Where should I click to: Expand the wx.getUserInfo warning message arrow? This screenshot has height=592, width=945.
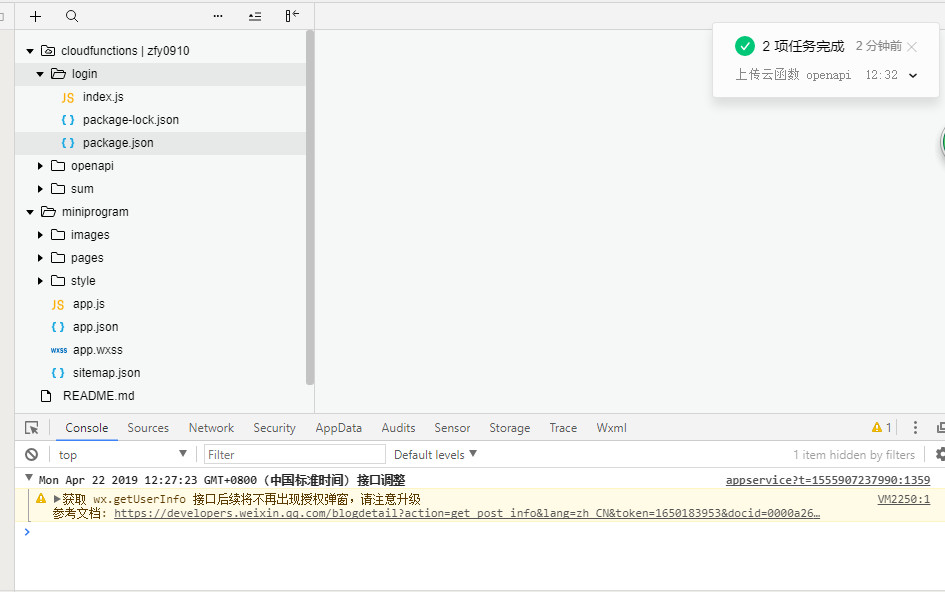[57, 499]
